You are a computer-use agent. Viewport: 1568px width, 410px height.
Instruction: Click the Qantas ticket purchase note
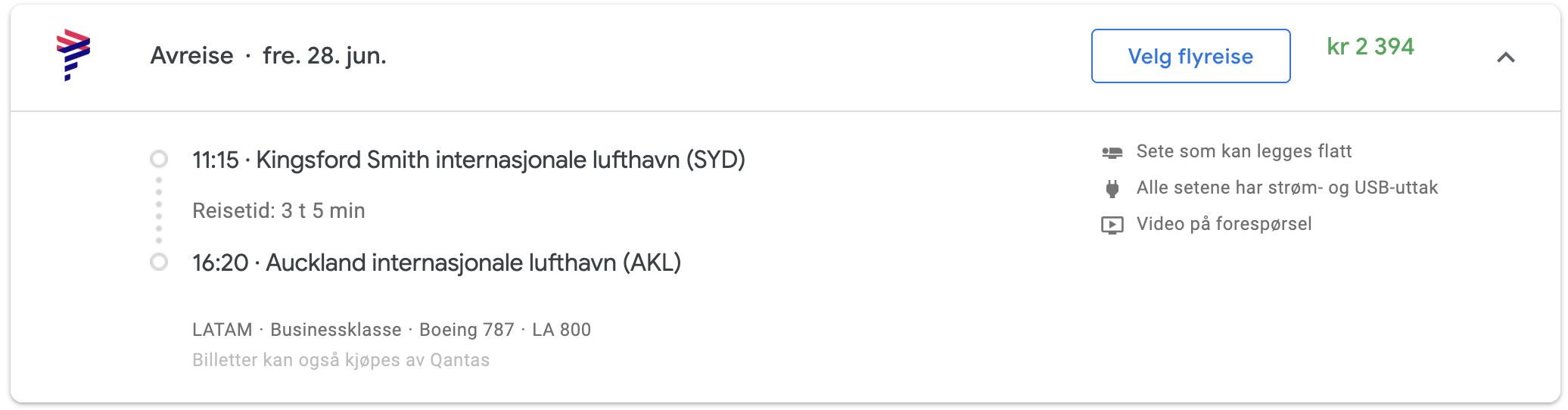coord(341,360)
